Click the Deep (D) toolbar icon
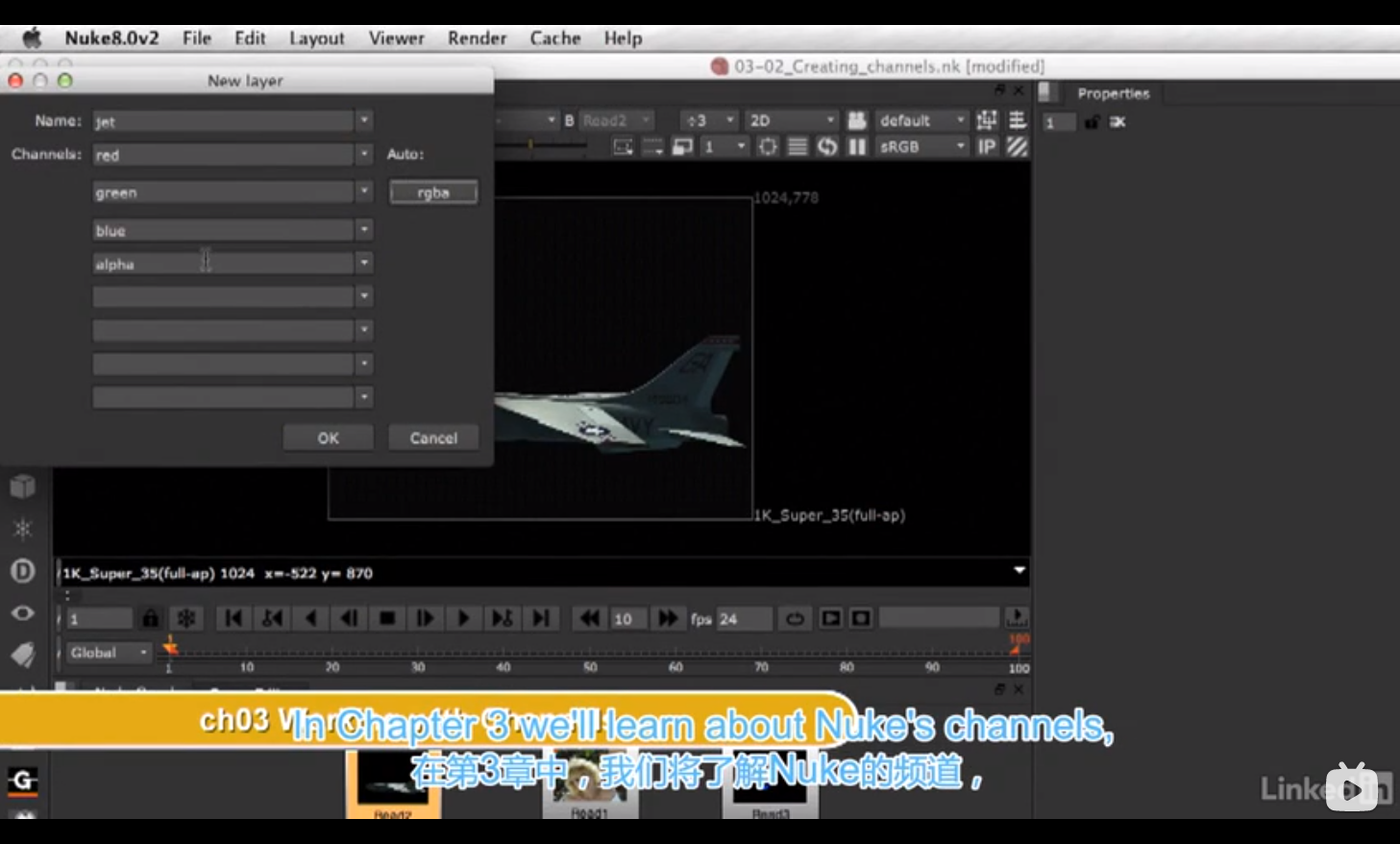Screen dimensions: 1400x844 pos(22,571)
